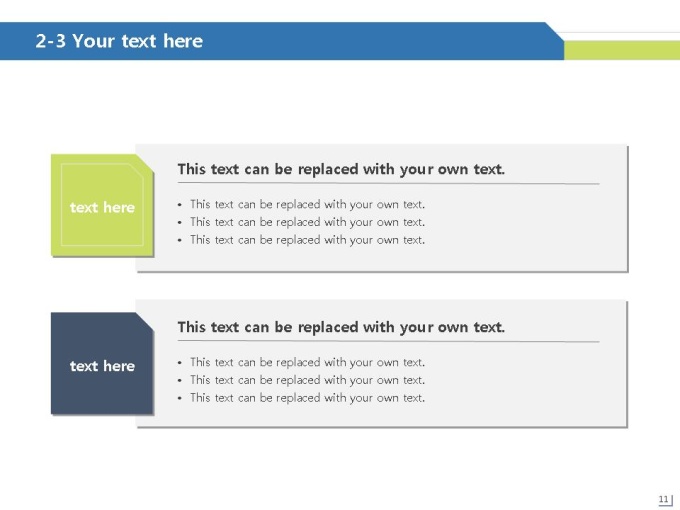Click the dark blue 'text here' box
Image resolution: width=680 pixels, height=510 pixels.
point(102,363)
